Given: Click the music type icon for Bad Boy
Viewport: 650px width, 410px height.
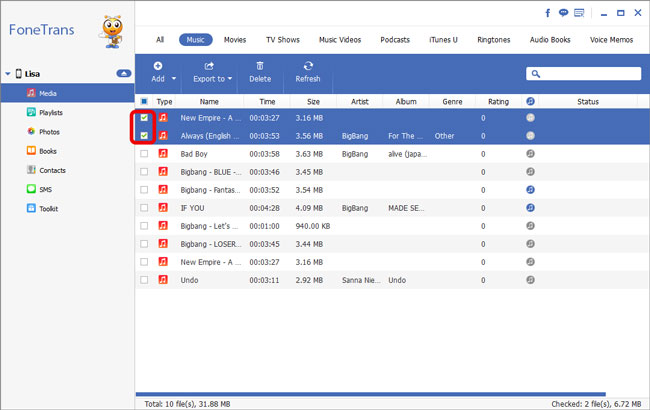Looking at the screenshot, I should [163, 153].
